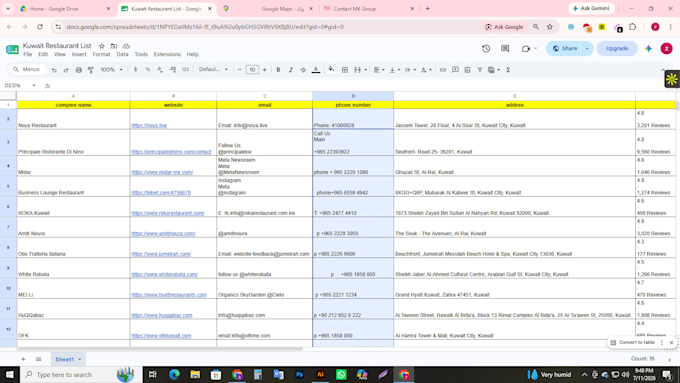Viewport: 680px width, 383px height.
Task: Click the Ask Gemini button
Action: click(592, 8)
